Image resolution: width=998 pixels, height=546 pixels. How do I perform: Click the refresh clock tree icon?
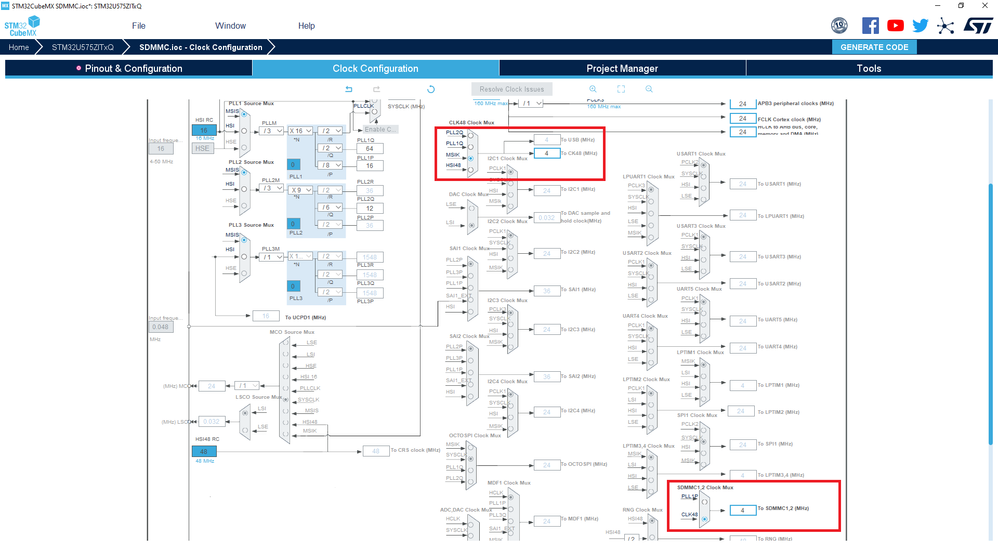(x=431, y=89)
